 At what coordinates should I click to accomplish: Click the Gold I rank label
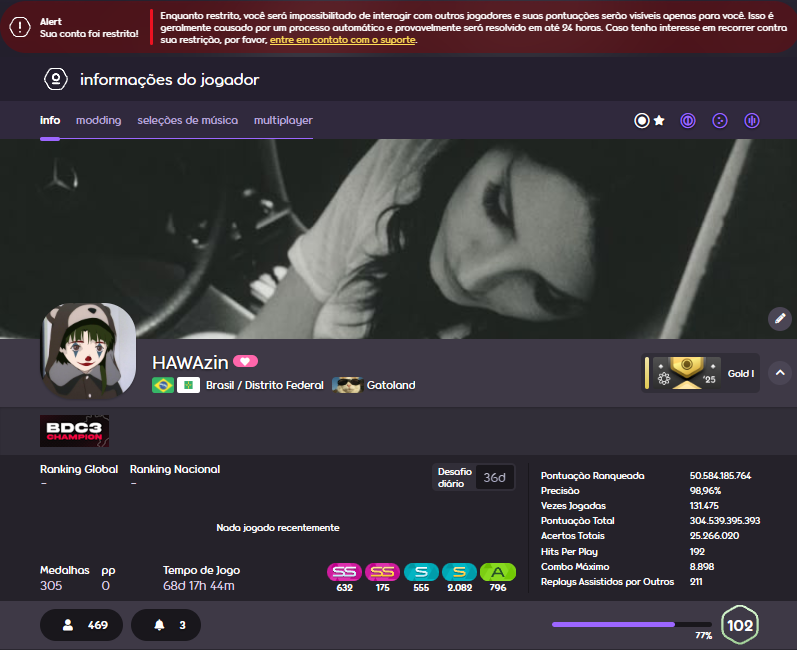[x=741, y=374]
